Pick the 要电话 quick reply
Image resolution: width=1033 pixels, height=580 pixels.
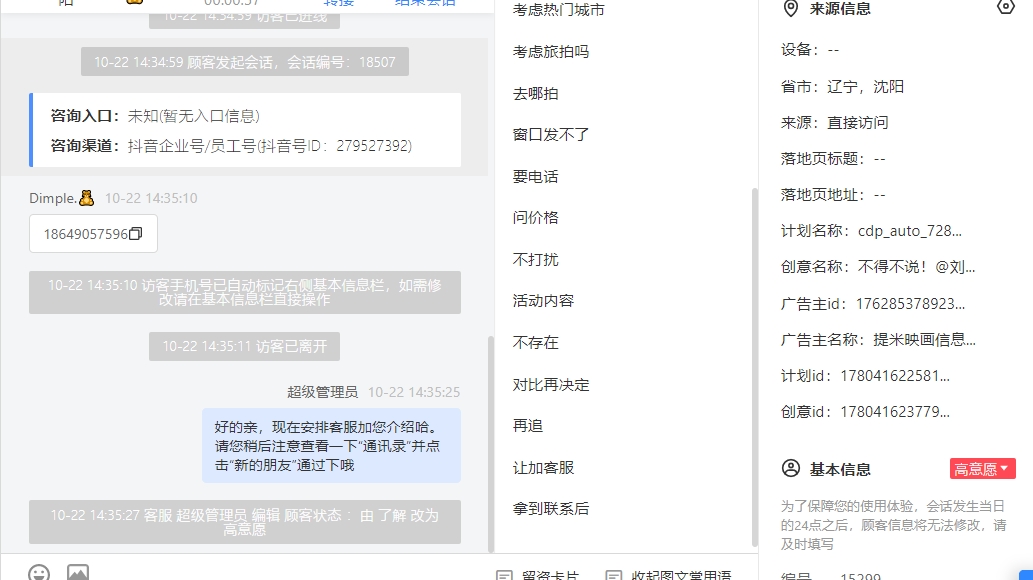(x=536, y=177)
